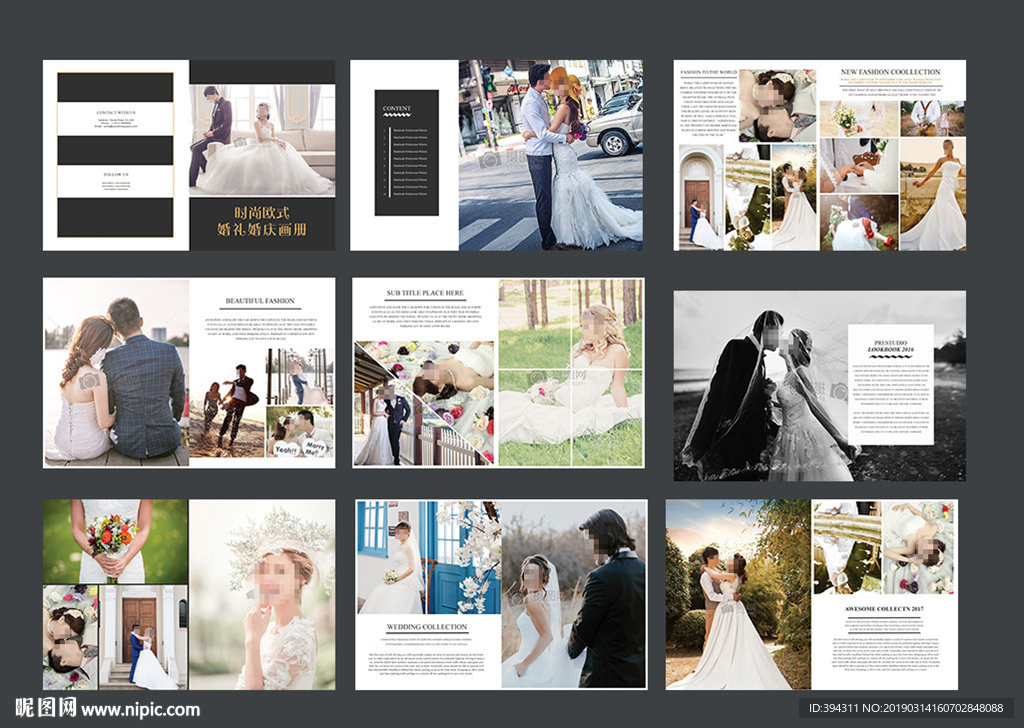Select the bouquet and floral crown bride spread
Viewport: 1024px width, 728px height.
click(189, 595)
